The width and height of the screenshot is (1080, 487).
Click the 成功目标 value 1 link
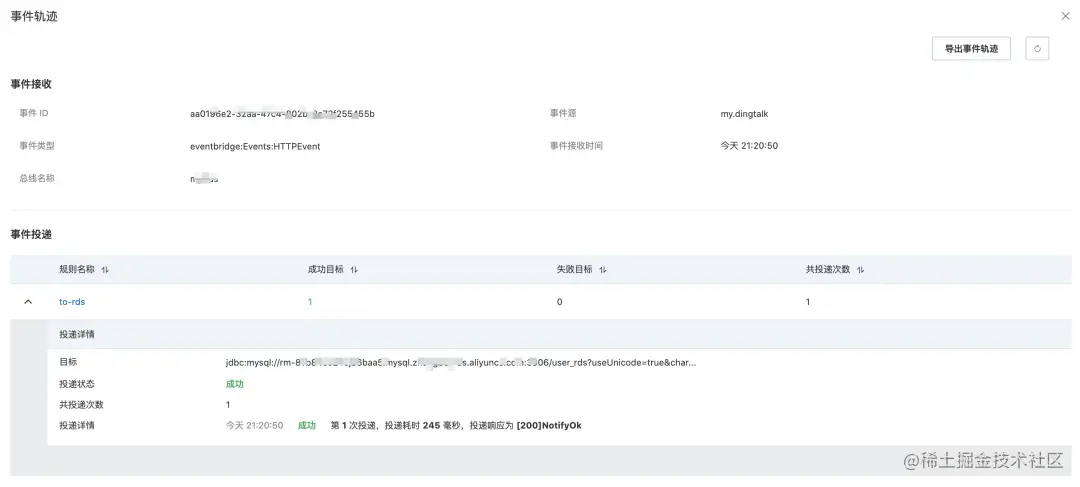310,302
